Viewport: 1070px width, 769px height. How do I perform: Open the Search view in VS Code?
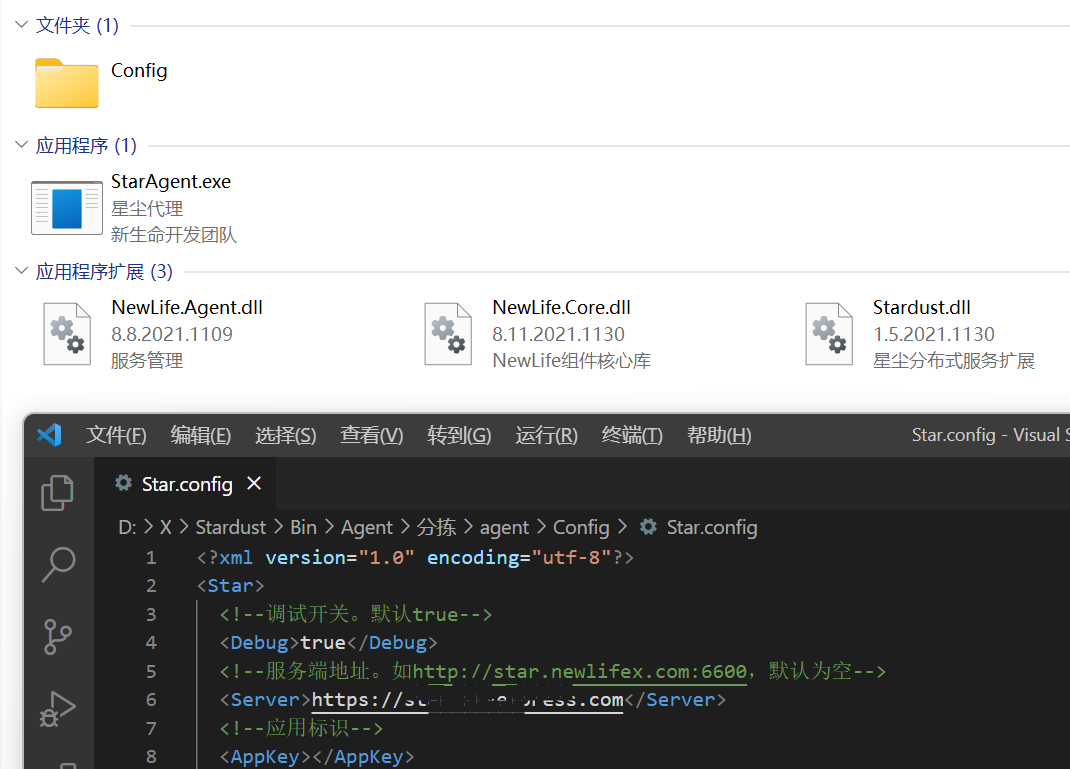(58, 564)
